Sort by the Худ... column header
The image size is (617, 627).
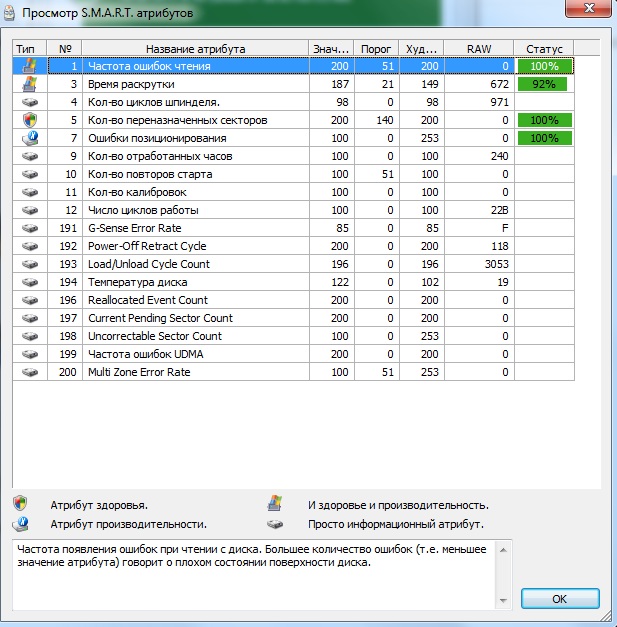point(421,49)
